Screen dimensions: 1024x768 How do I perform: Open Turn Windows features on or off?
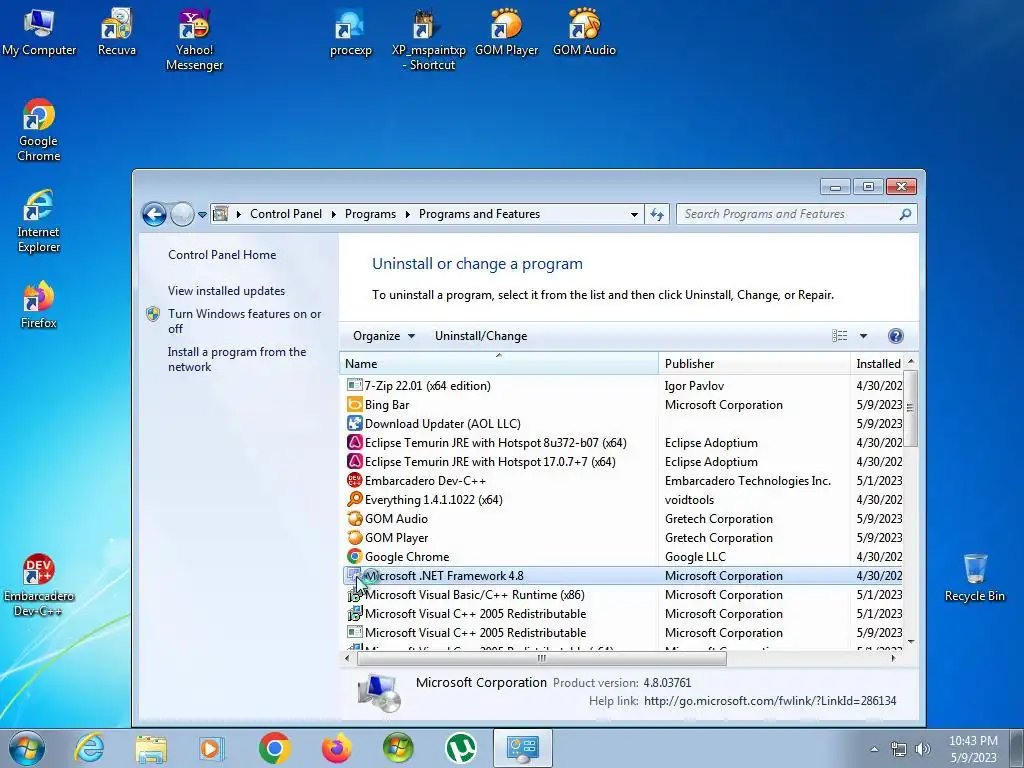pos(244,321)
